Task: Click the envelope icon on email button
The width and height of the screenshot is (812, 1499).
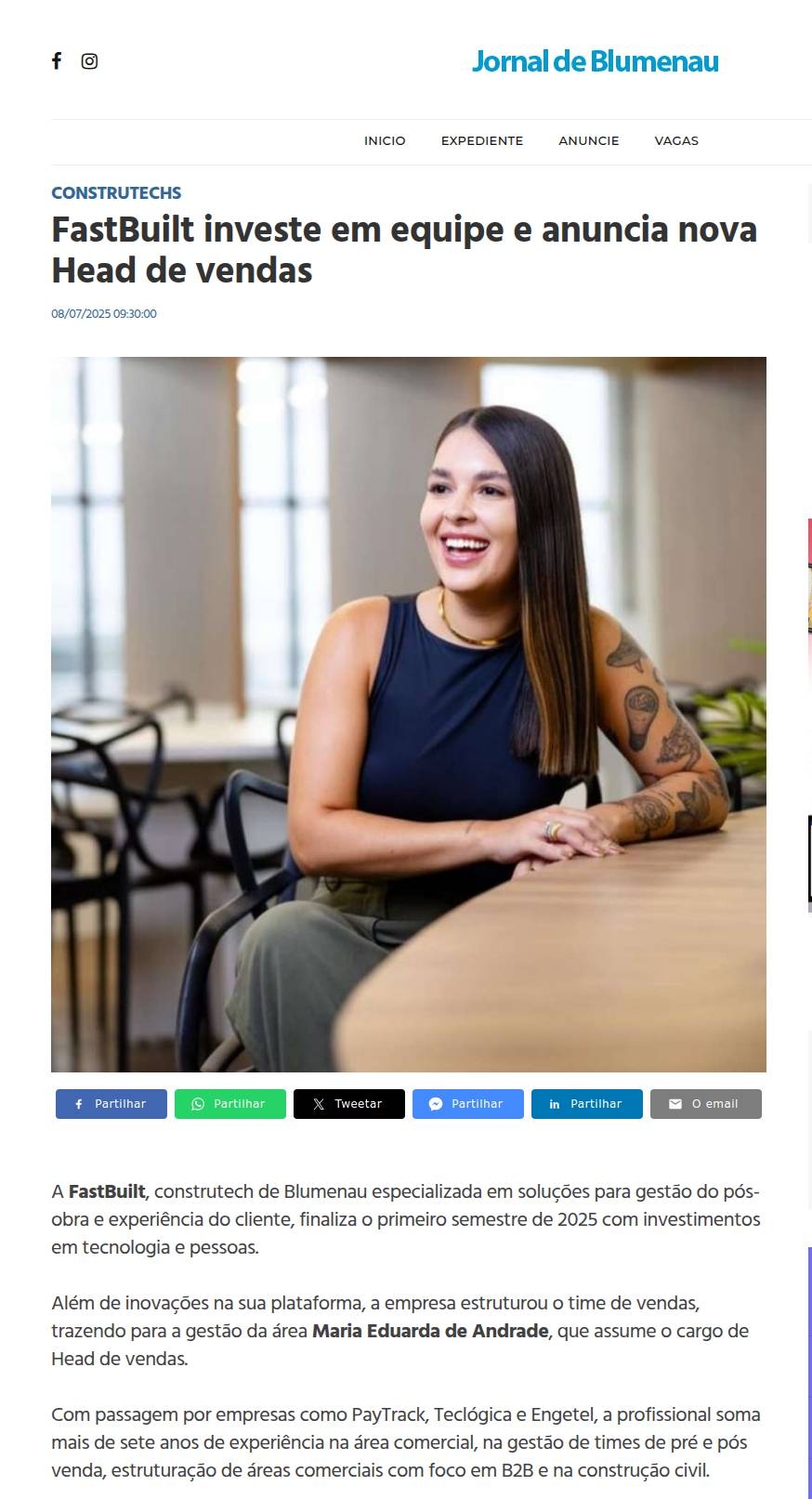Action: tap(675, 1104)
